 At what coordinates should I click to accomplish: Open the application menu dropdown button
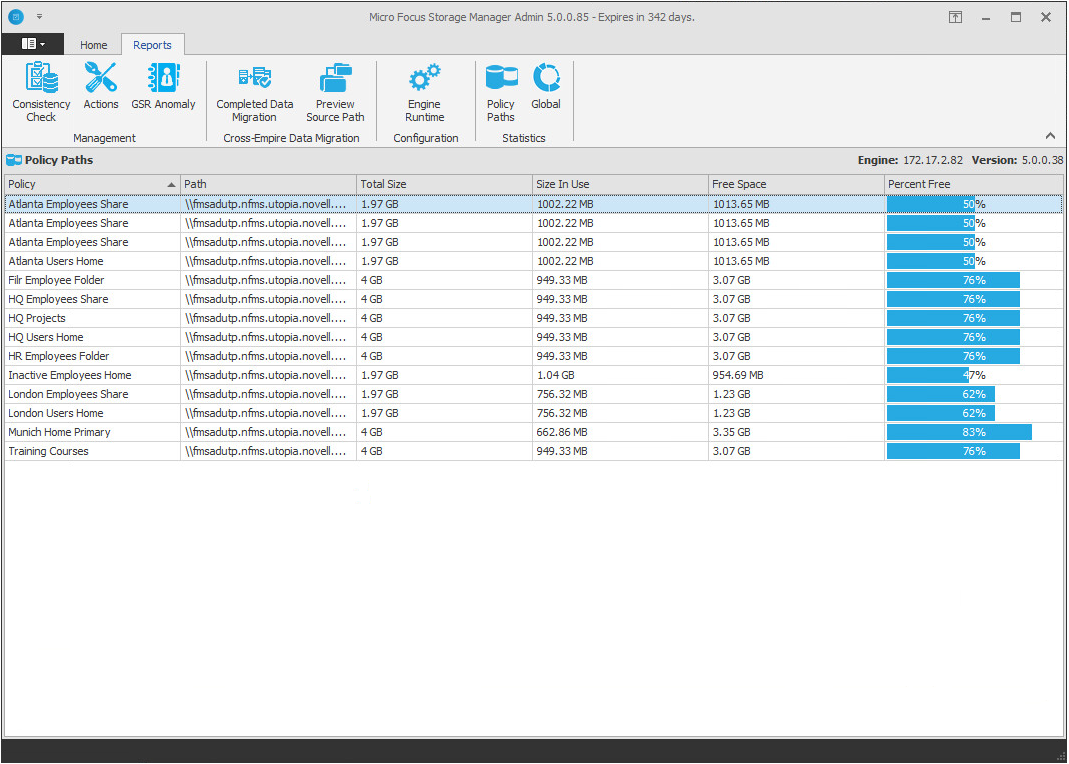(x=33, y=44)
